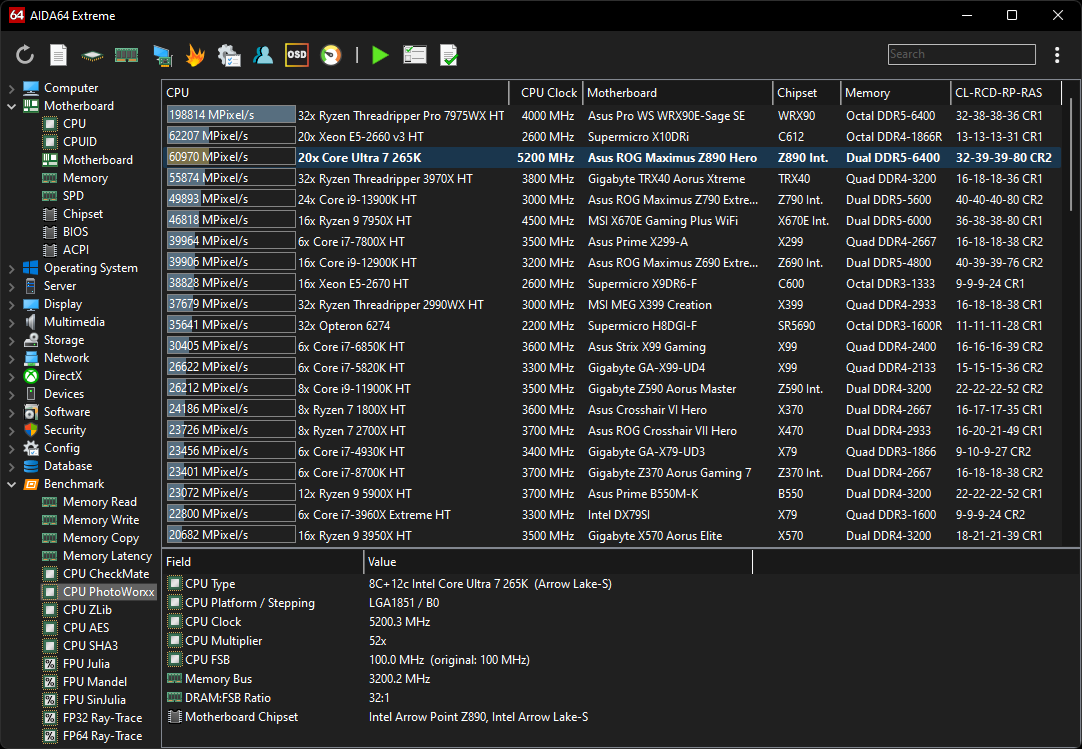Expand the Network tree node
Screen dimensions: 1082x749
(x=12, y=358)
